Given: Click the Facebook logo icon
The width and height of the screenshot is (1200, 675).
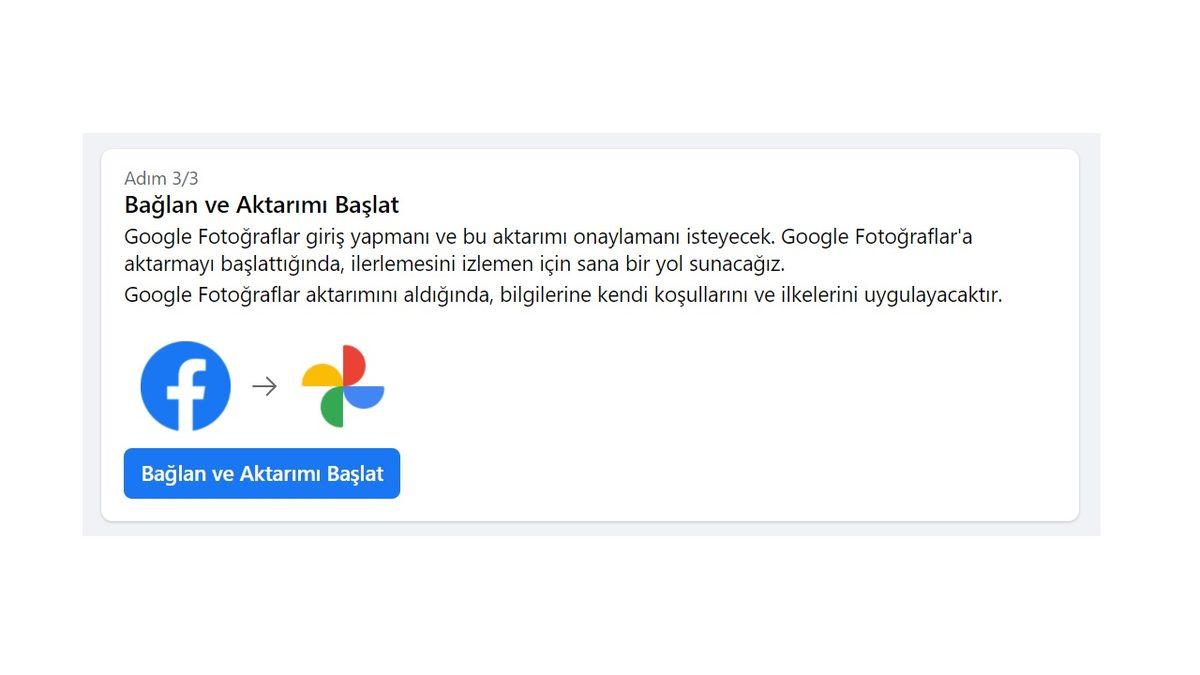Looking at the screenshot, I should 184,386.
